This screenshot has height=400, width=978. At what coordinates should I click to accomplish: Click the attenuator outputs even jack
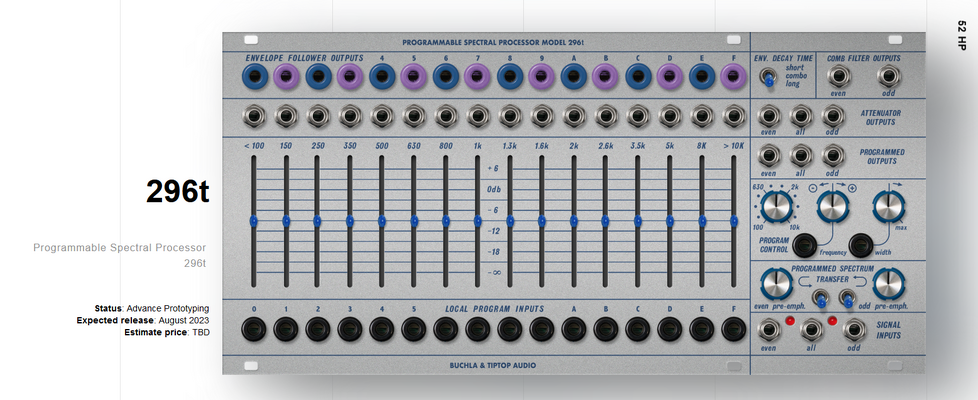(769, 116)
